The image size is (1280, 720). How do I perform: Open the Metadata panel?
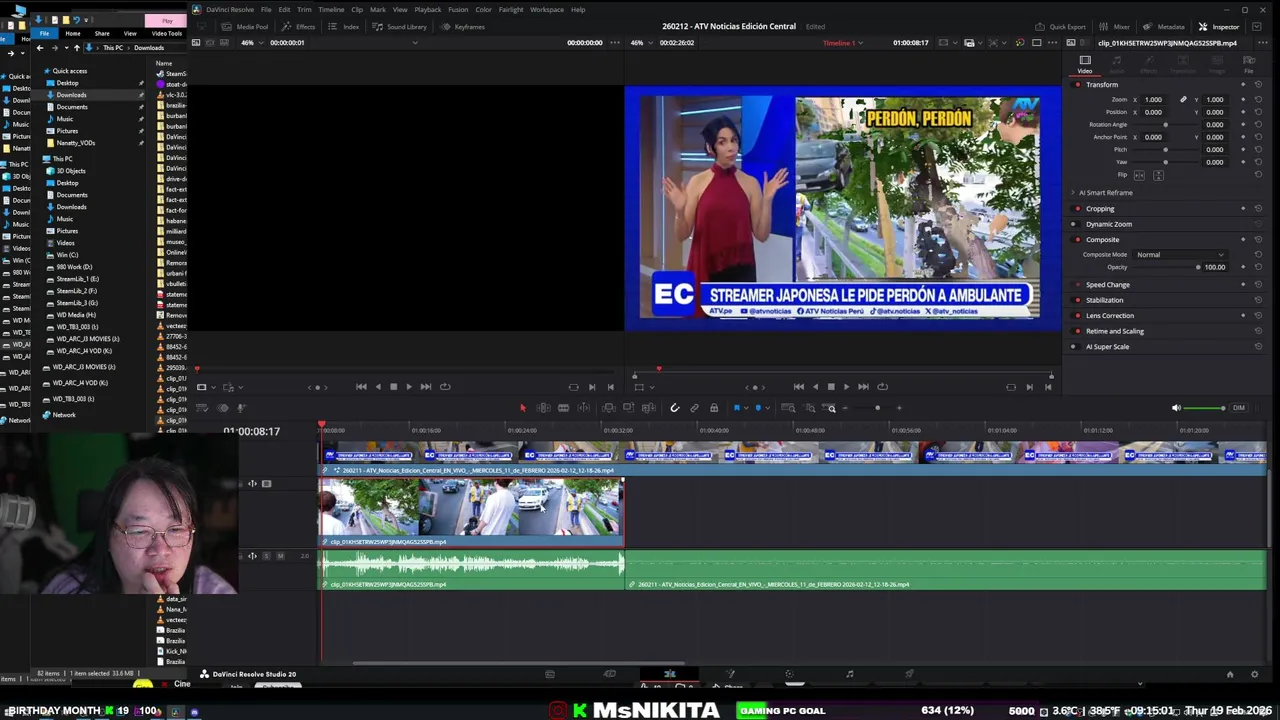pyautogui.click(x=1164, y=27)
